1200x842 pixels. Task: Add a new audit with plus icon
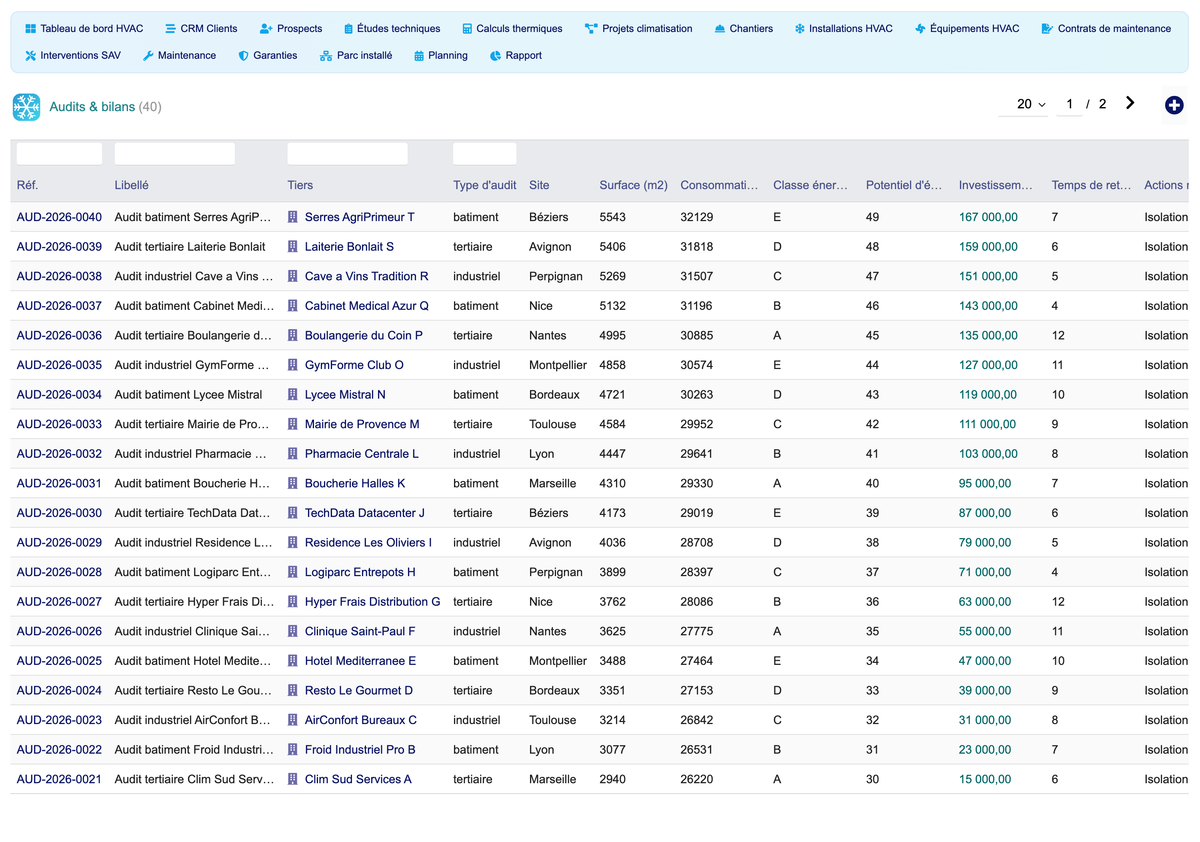pyautogui.click(x=1174, y=104)
